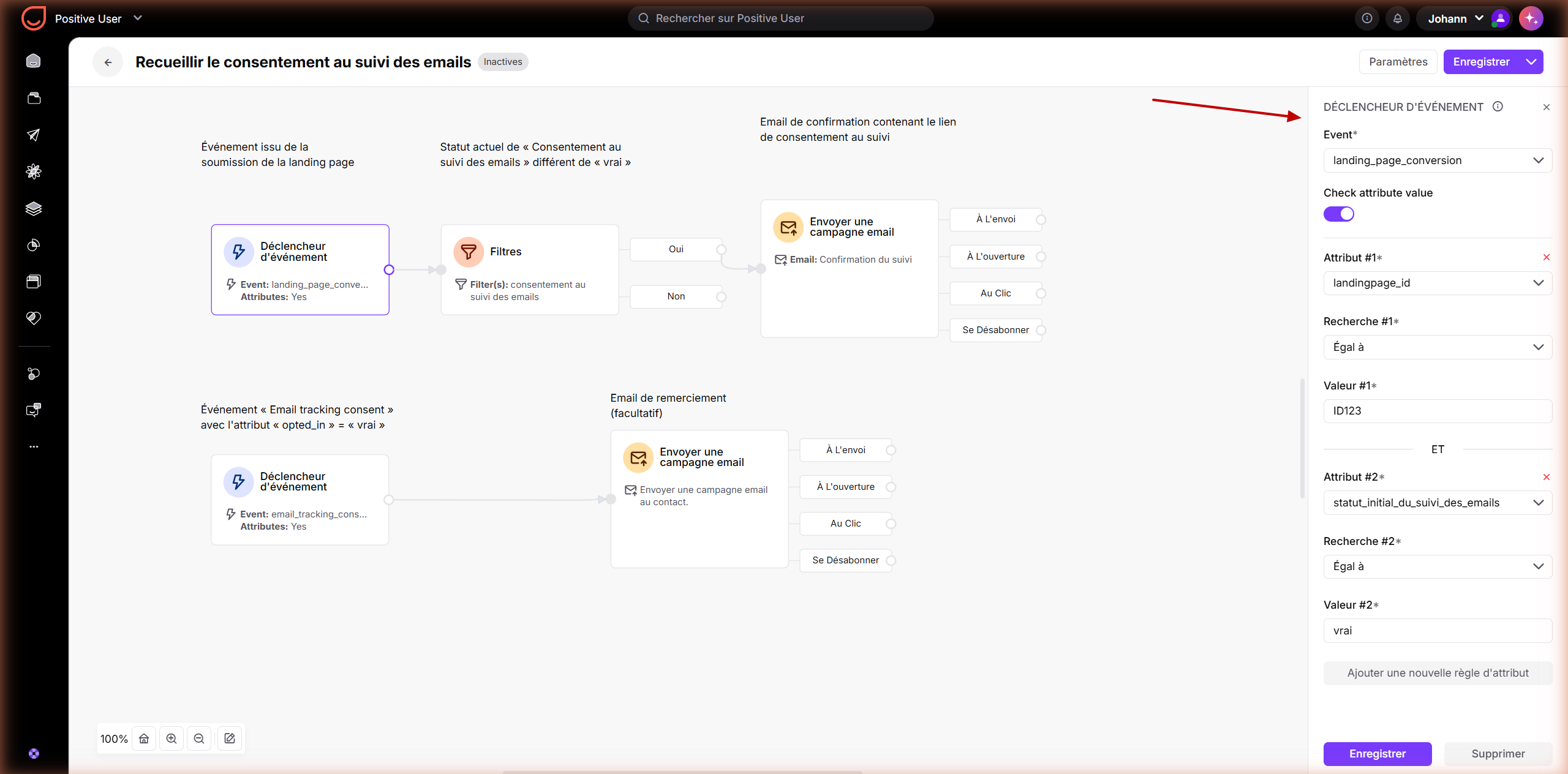Select the landing_page_conve... Déclencheur d'événement node
The height and width of the screenshot is (774, 1568).
point(300,269)
